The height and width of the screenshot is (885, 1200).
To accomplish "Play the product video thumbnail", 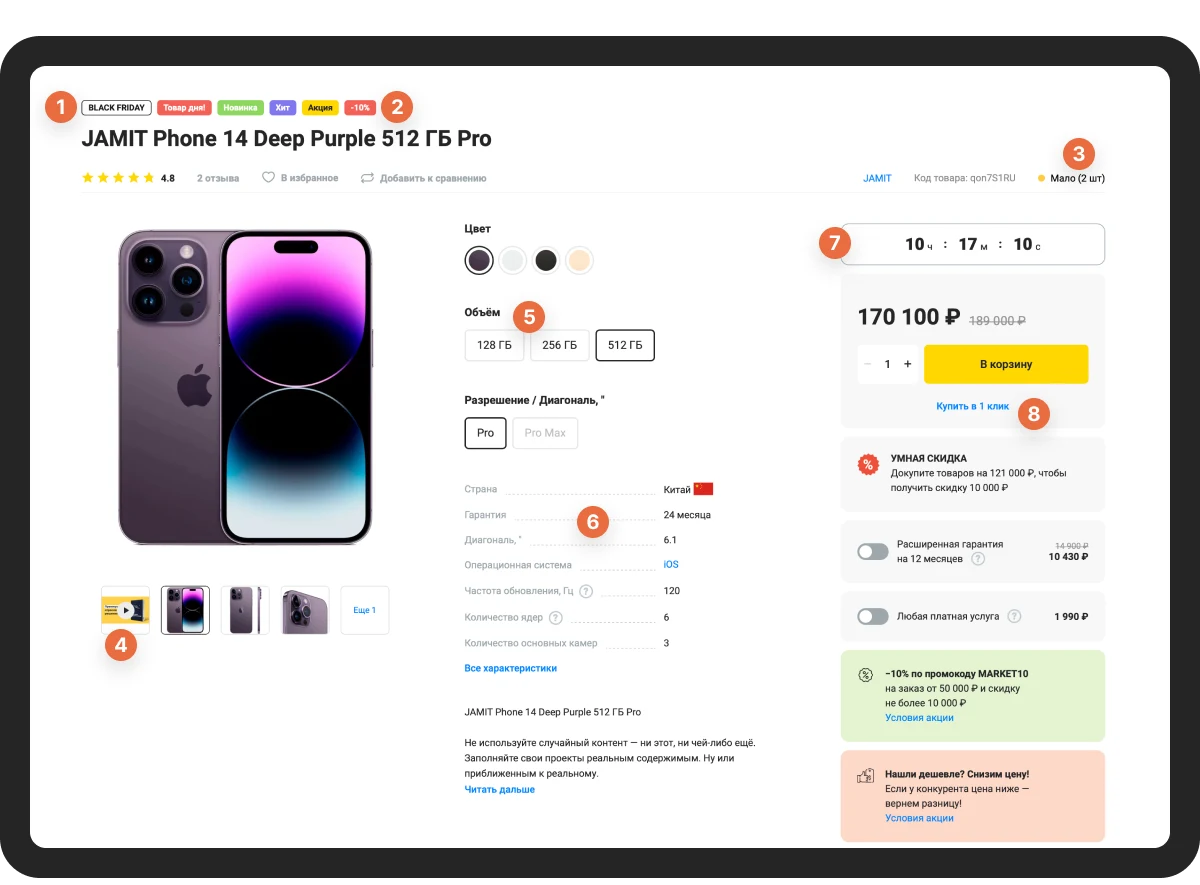I will tap(125, 610).
